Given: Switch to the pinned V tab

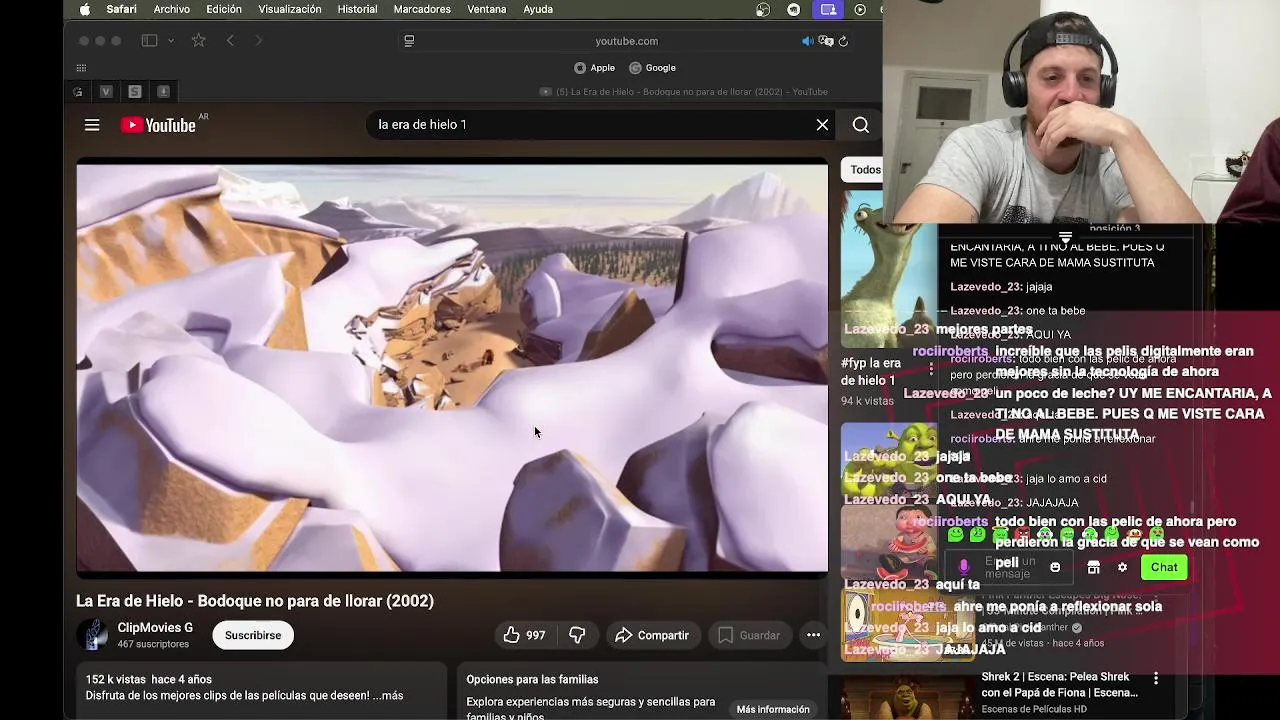Looking at the screenshot, I should click(x=106, y=92).
